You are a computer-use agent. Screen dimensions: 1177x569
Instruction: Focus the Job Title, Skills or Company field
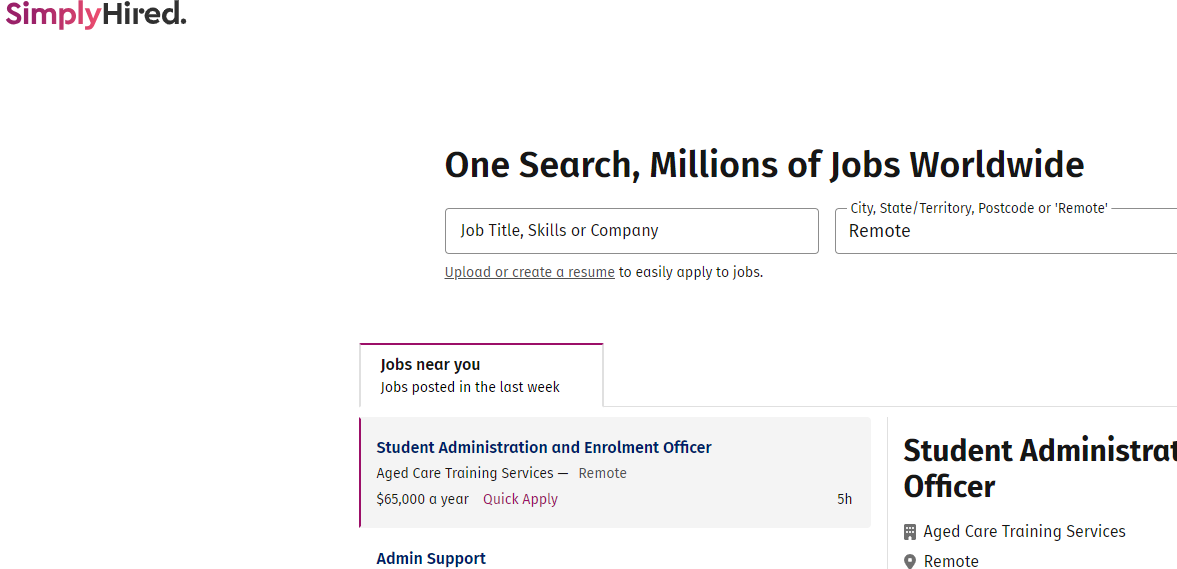[x=631, y=231]
